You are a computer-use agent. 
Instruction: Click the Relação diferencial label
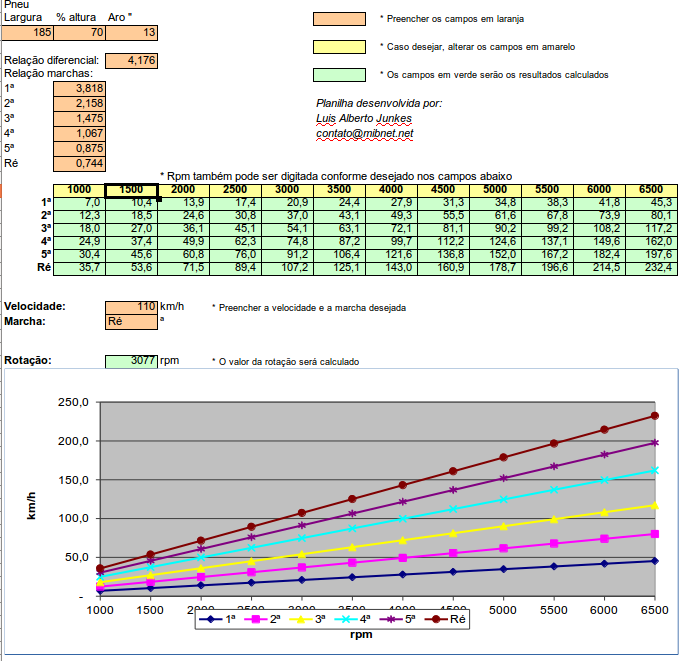52,61
